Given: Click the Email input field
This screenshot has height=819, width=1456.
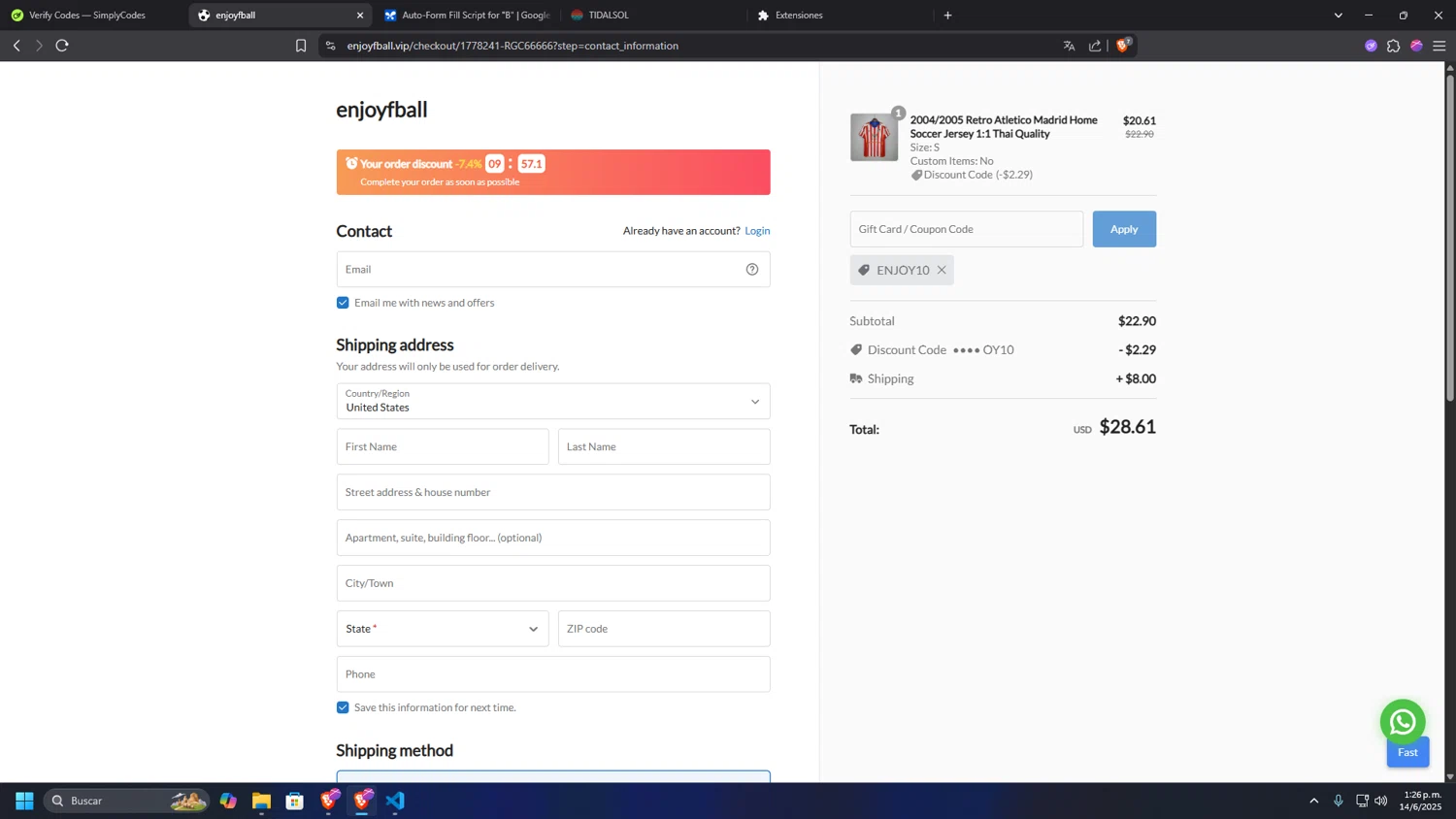Looking at the screenshot, I should tap(553, 270).
